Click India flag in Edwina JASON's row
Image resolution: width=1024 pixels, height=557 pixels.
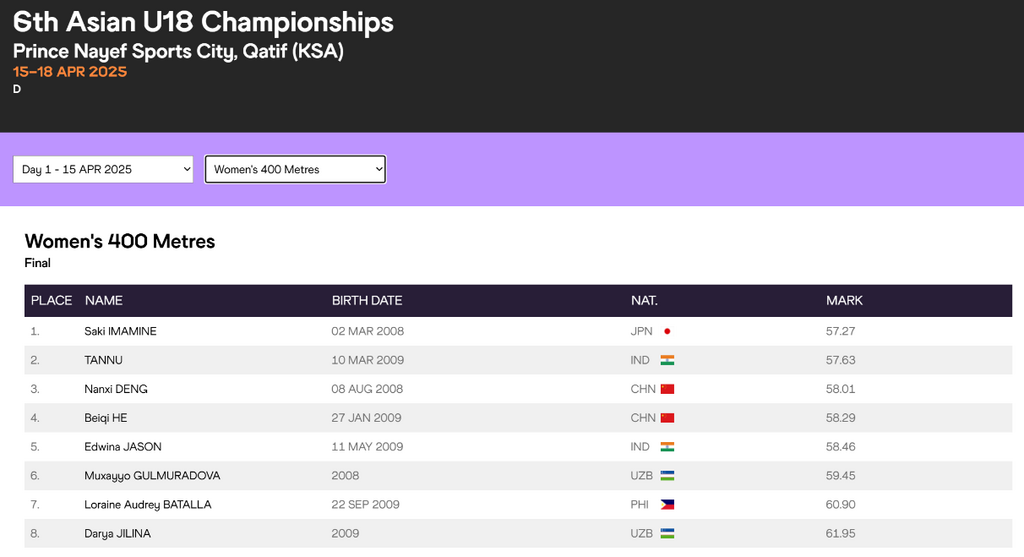click(667, 447)
